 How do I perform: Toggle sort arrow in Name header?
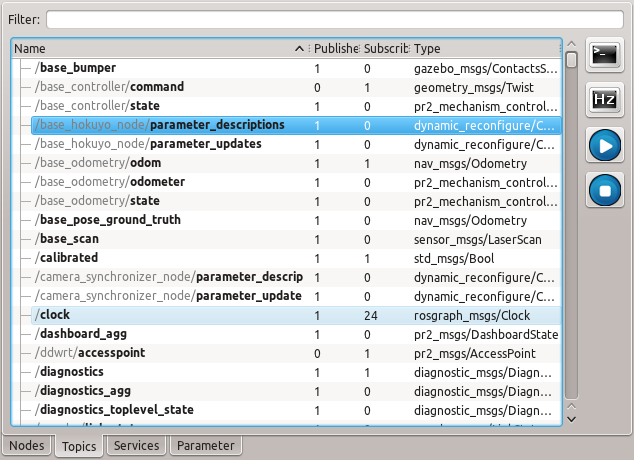[299, 49]
